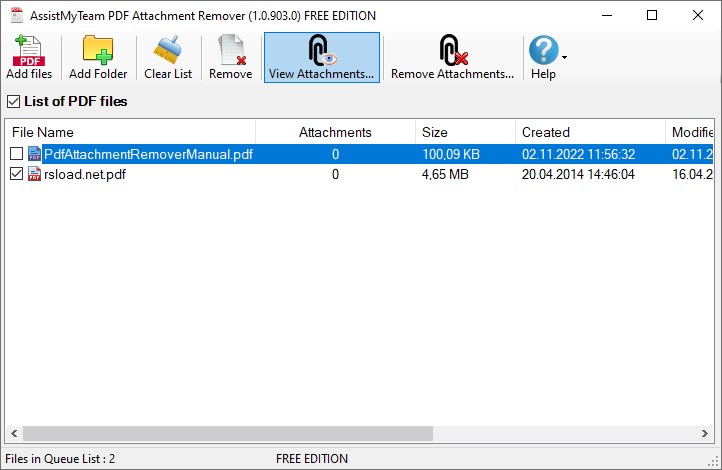Click the 100,09 KB size cell
Screen dimensions: 722x470
[451, 154]
